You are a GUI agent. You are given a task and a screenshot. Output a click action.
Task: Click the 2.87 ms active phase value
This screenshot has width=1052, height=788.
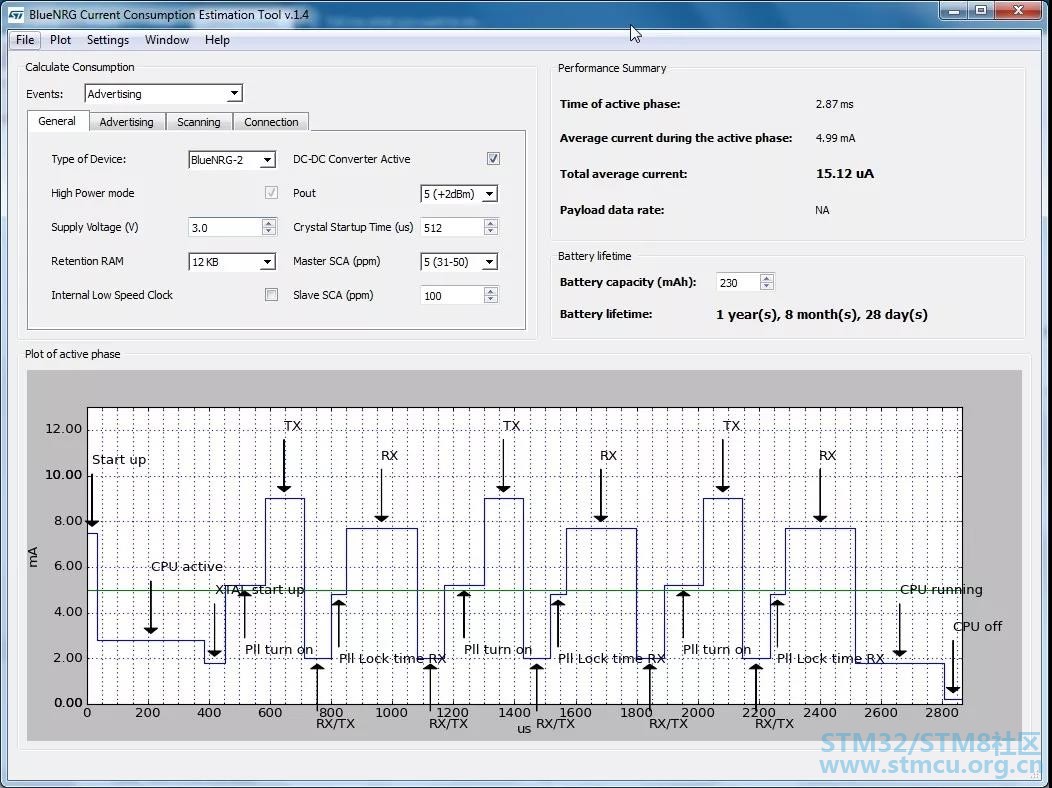(835, 104)
